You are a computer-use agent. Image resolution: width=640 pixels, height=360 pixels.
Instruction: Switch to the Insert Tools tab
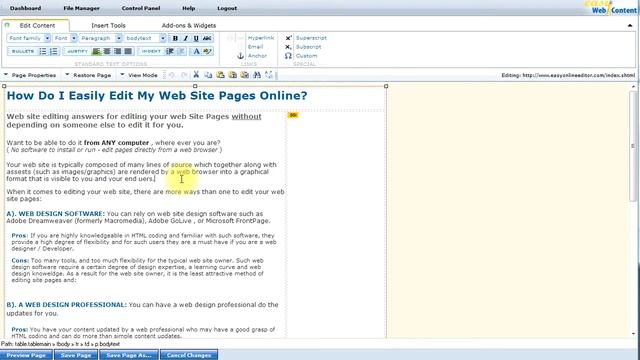point(108,25)
